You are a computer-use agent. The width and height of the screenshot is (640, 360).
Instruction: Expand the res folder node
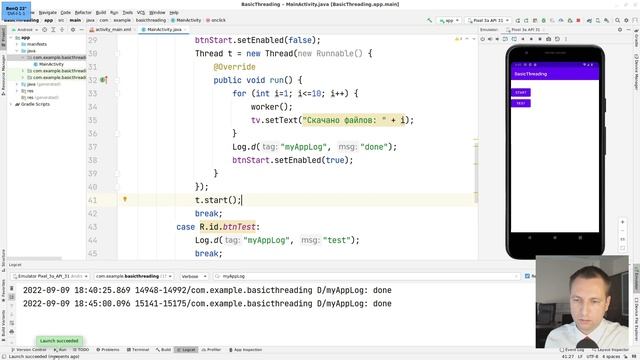[x=17, y=91]
